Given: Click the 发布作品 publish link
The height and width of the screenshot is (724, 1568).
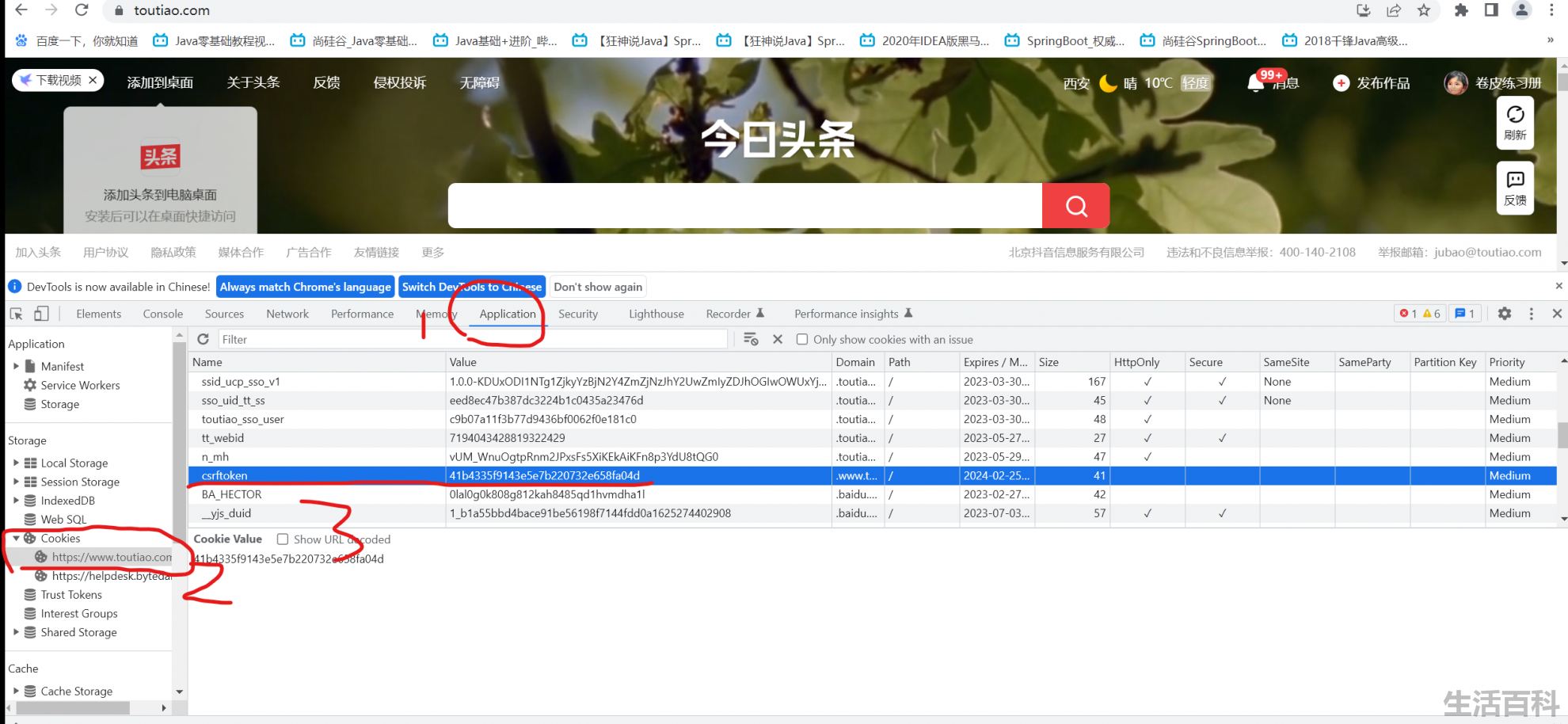Looking at the screenshot, I should [1372, 83].
